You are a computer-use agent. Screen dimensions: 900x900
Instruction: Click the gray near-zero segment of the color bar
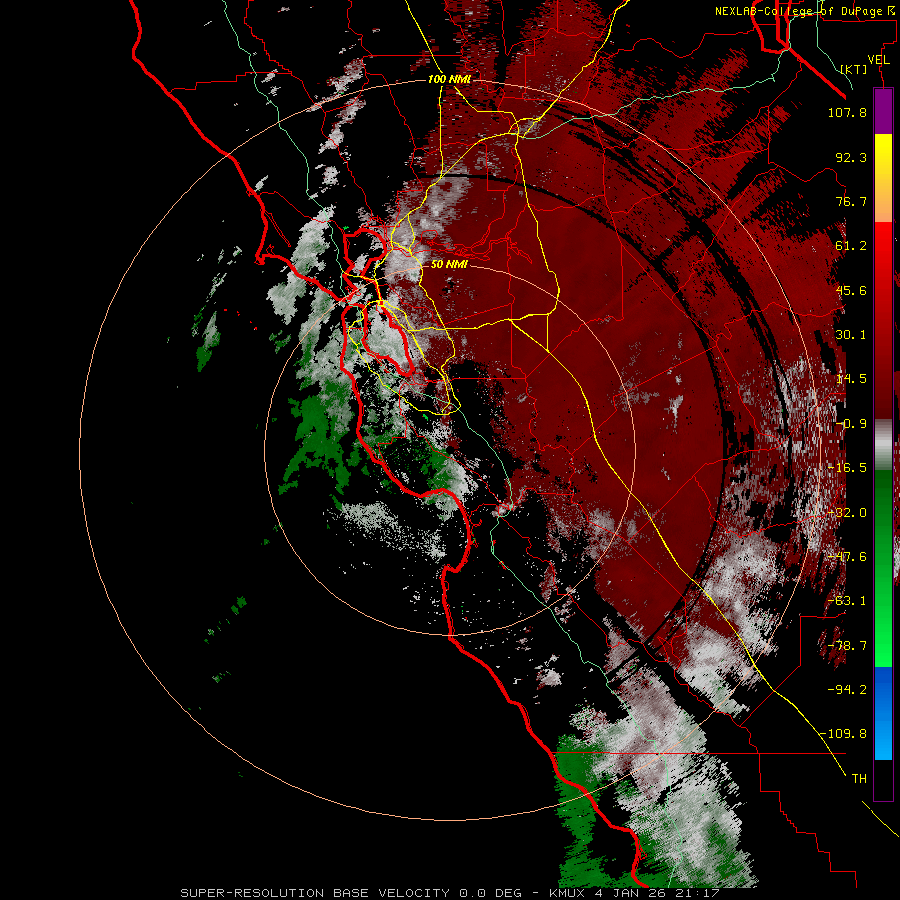point(883,445)
